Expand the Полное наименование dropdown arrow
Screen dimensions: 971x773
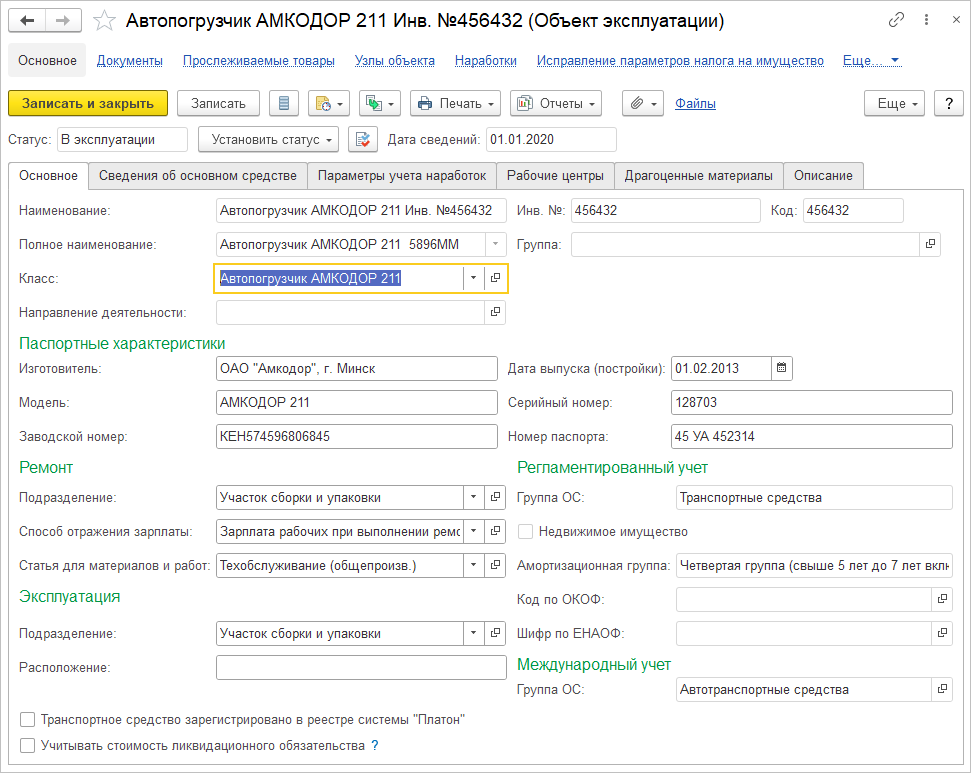pyautogui.click(x=495, y=244)
